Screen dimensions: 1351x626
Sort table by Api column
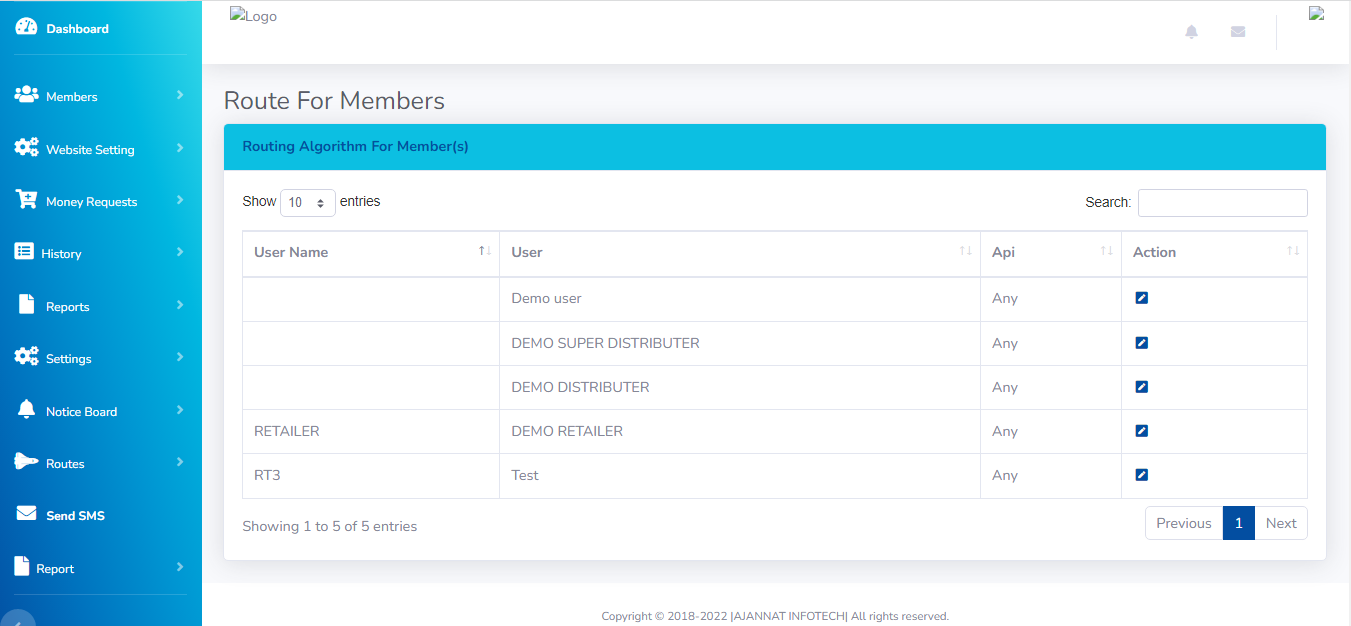pyautogui.click(x=1050, y=252)
